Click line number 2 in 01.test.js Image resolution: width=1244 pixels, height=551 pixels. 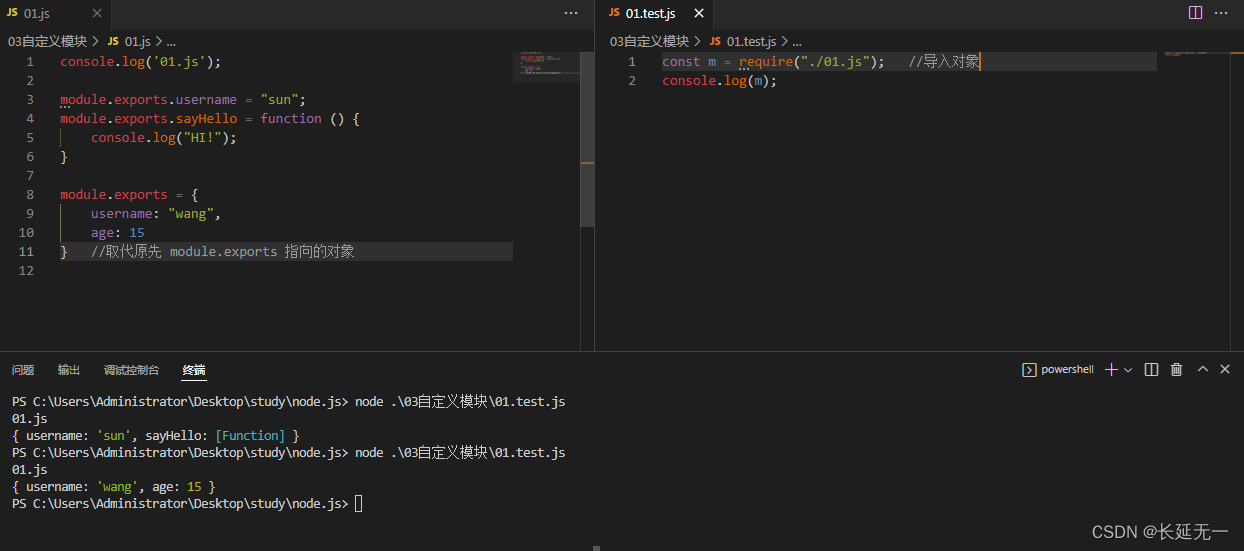(x=632, y=81)
